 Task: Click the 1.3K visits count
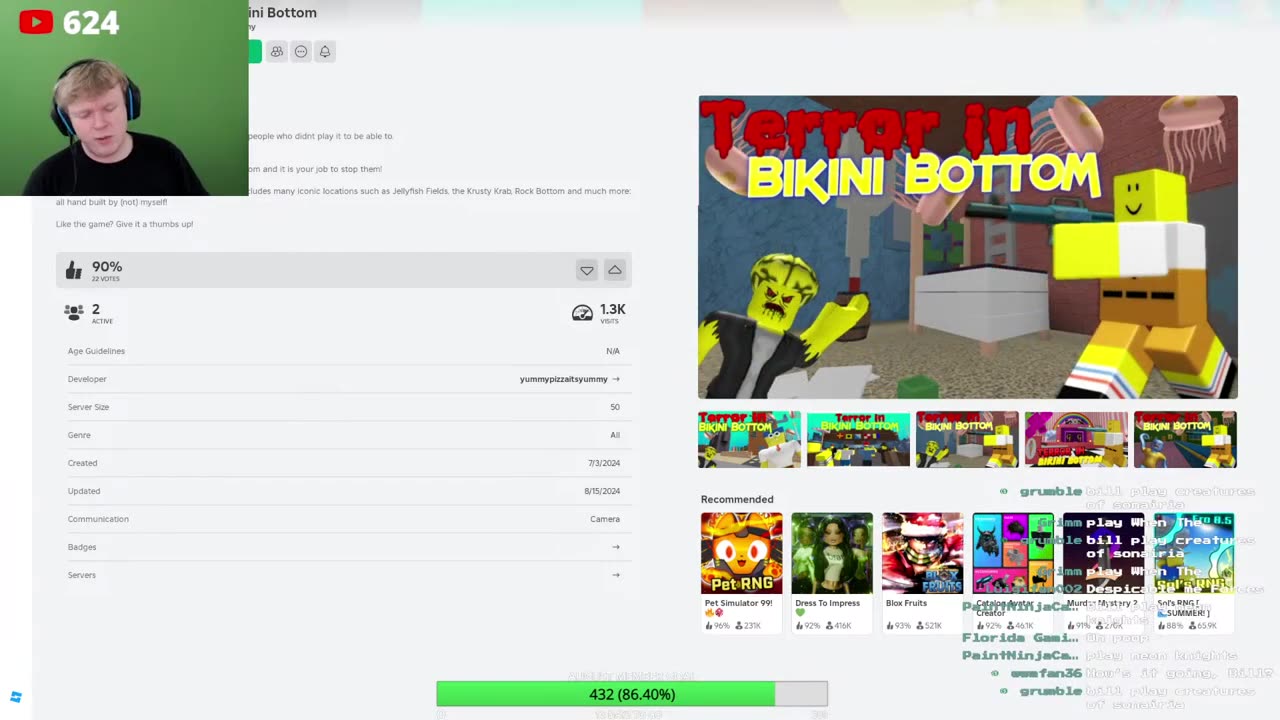tap(613, 310)
